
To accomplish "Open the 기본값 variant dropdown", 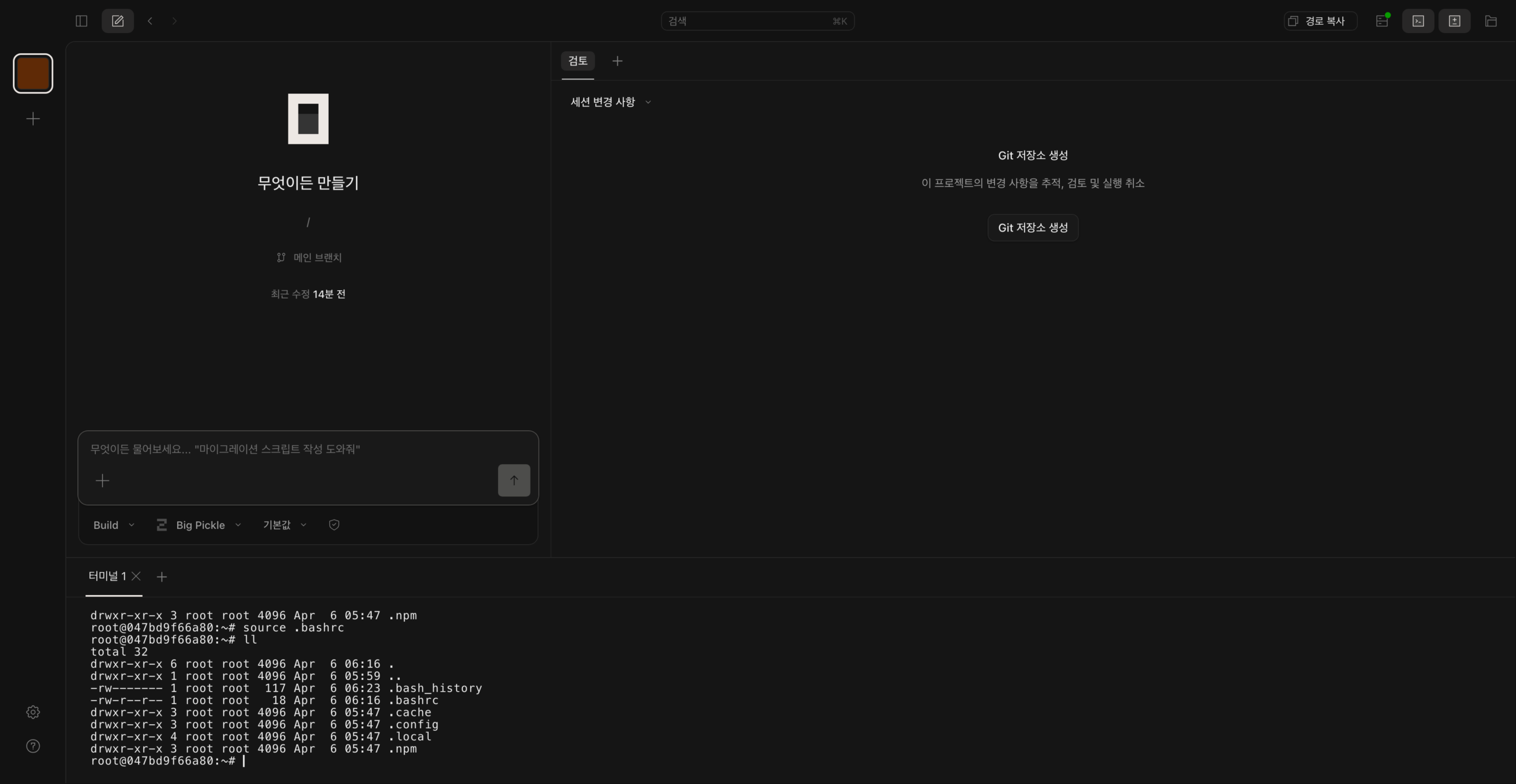I will pyautogui.click(x=285, y=525).
